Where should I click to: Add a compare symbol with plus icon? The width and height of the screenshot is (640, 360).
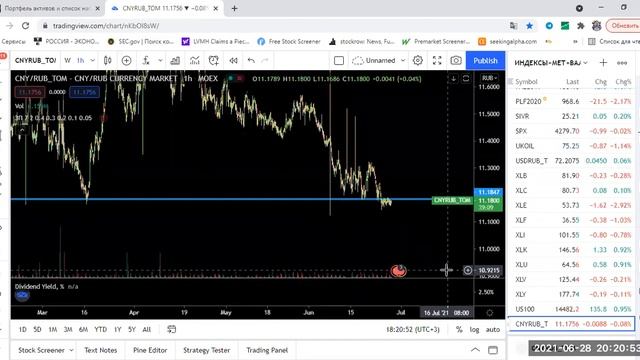click(x=127, y=60)
